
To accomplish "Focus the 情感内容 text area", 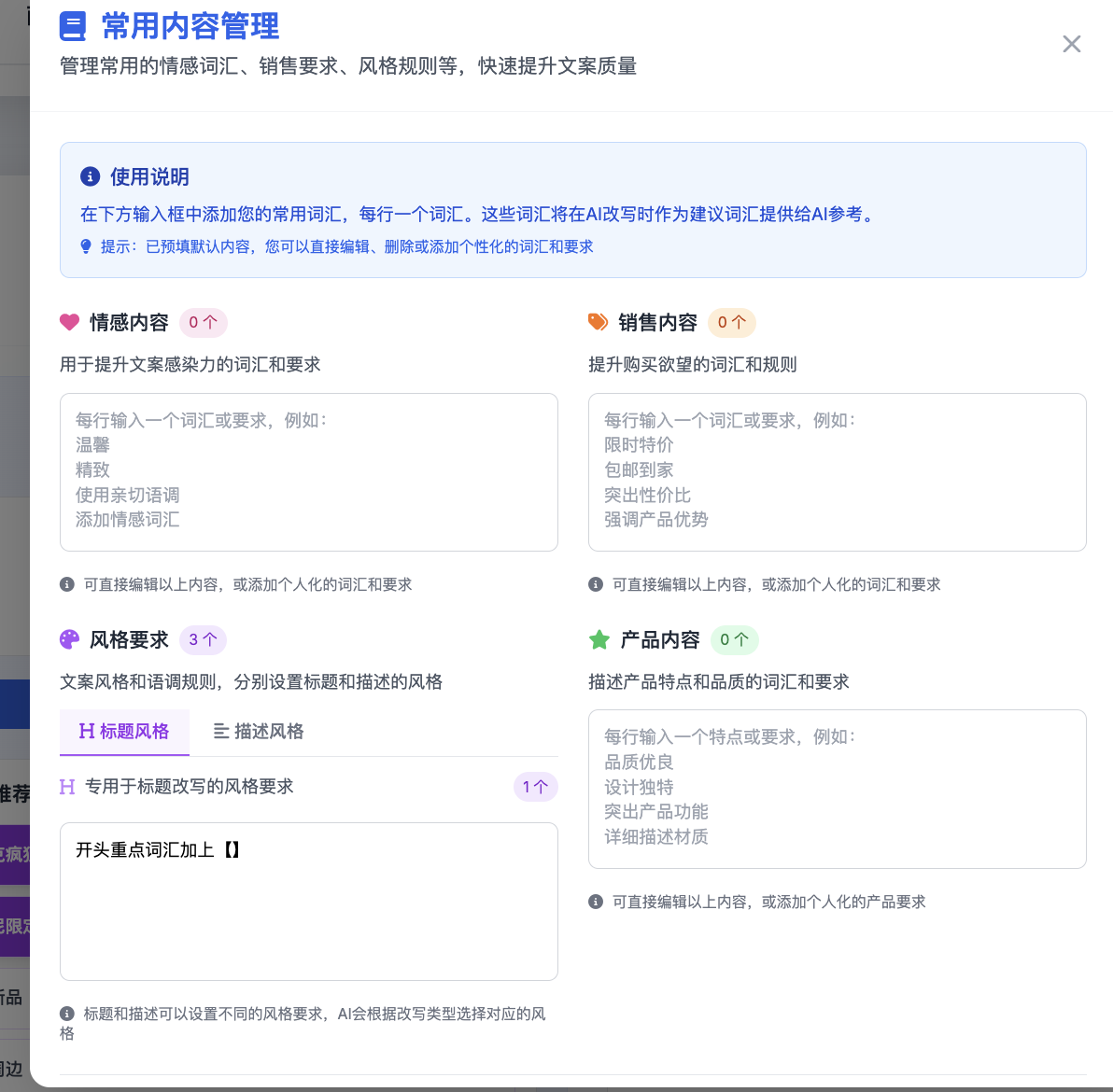I will click(x=308, y=472).
